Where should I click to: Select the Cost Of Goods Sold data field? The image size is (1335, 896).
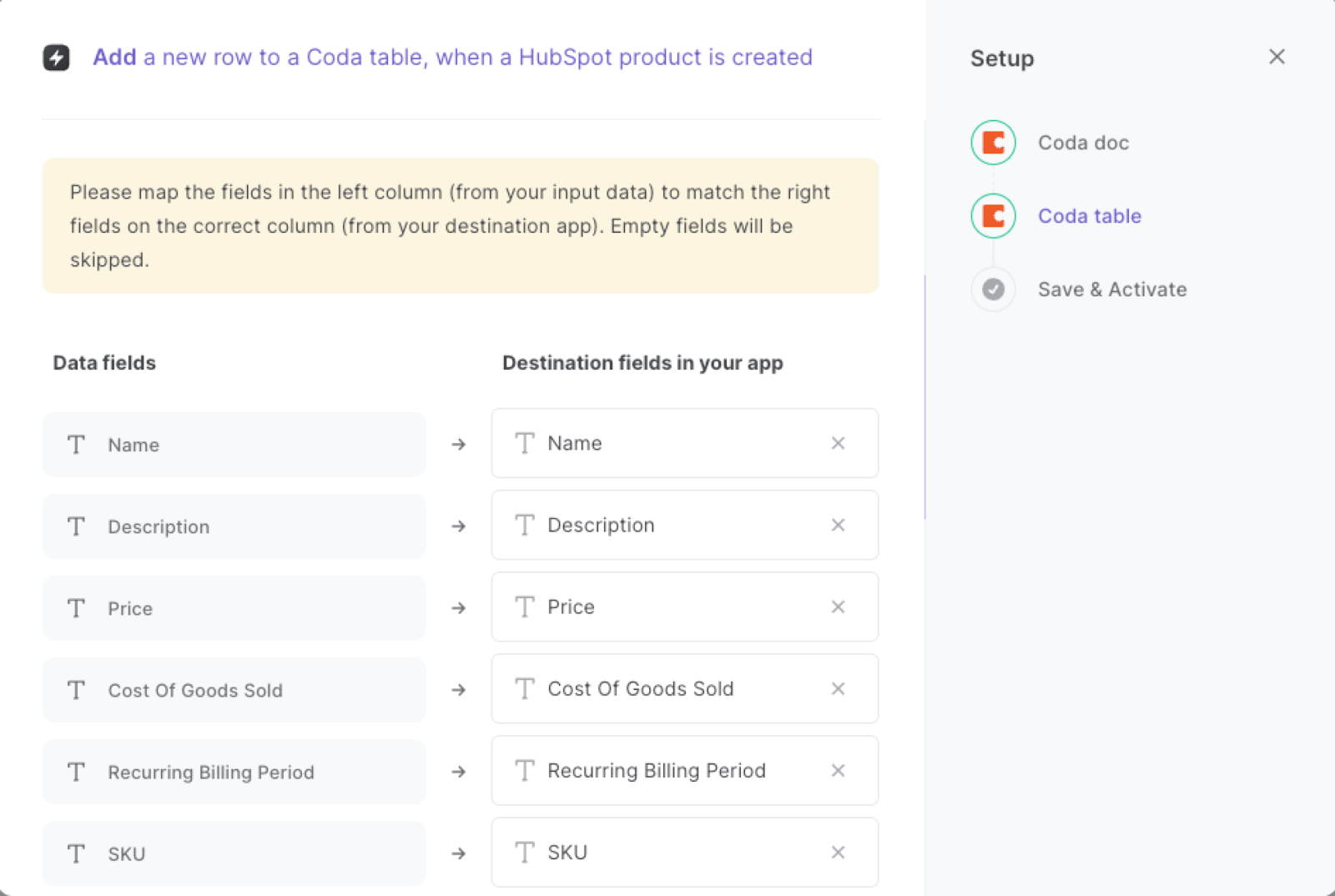click(x=234, y=690)
